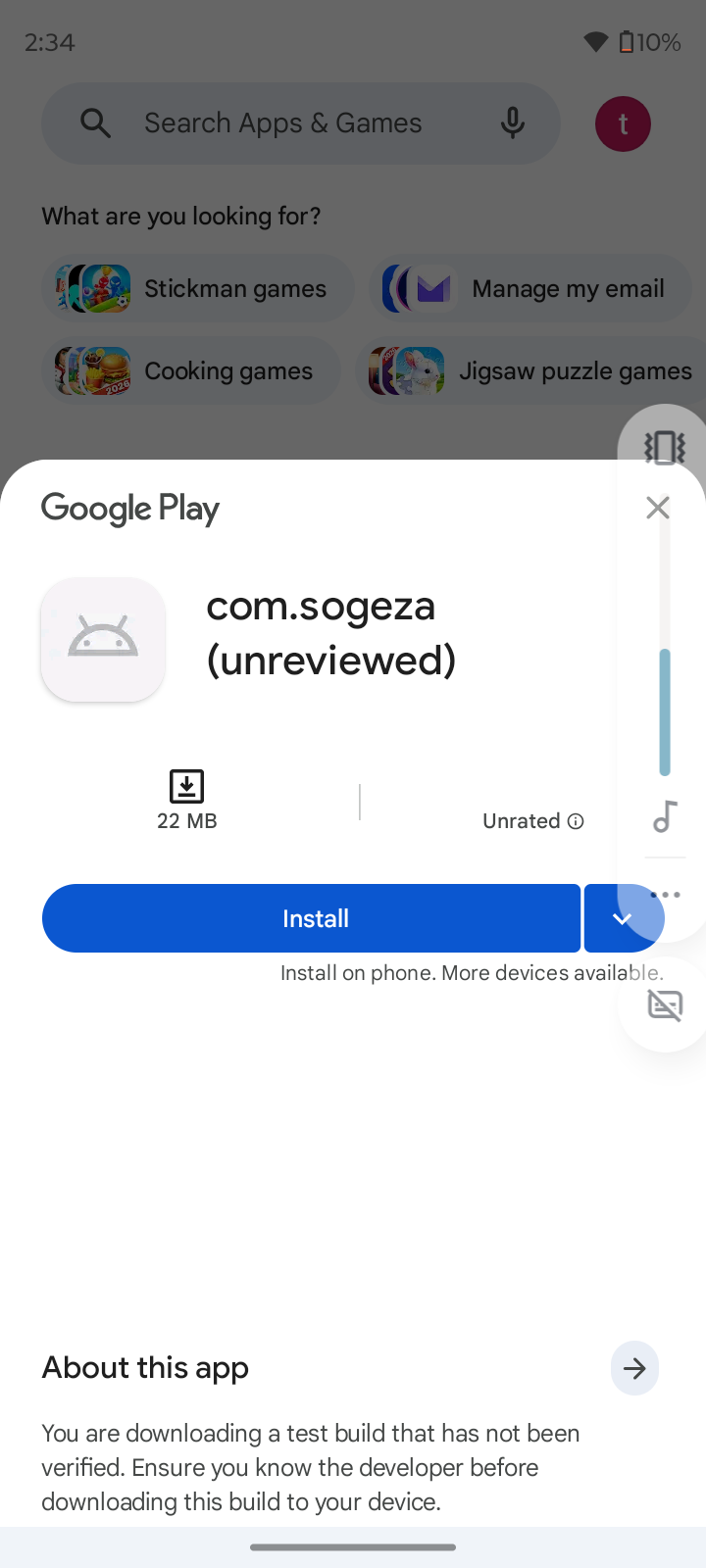706x1568 pixels.
Task: Tap the microphone voice search icon
Action: point(512,123)
